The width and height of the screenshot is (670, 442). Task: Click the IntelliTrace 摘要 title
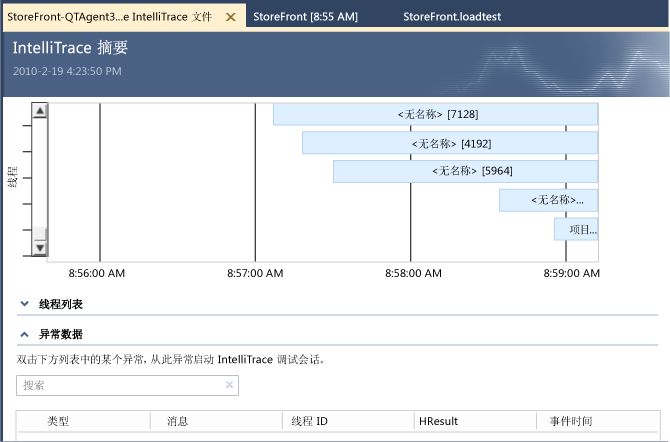tap(70, 47)
